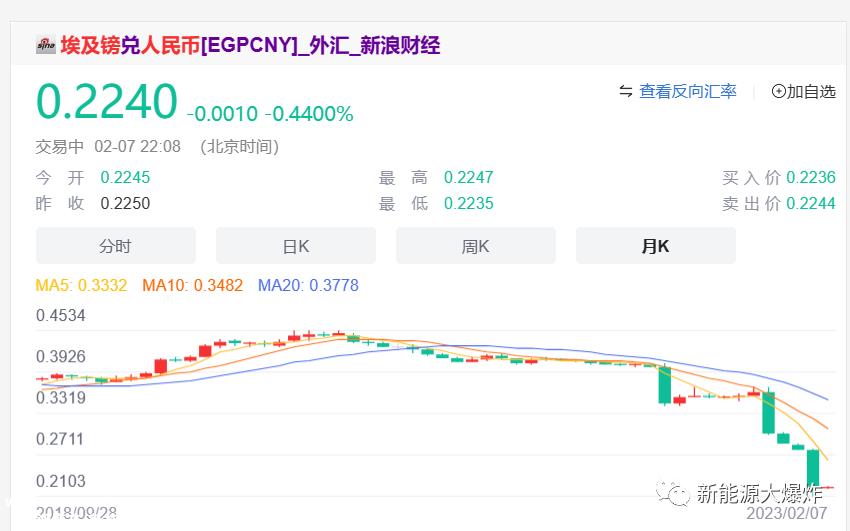Click the swap arrows icon for reverse rate
The height and width of the screenshot is (531, 850).
[x=626, y=91]
